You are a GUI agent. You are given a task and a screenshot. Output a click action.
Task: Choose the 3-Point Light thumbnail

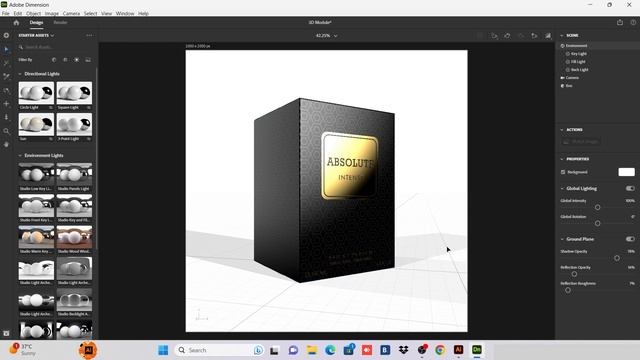[x=74, y=124]
